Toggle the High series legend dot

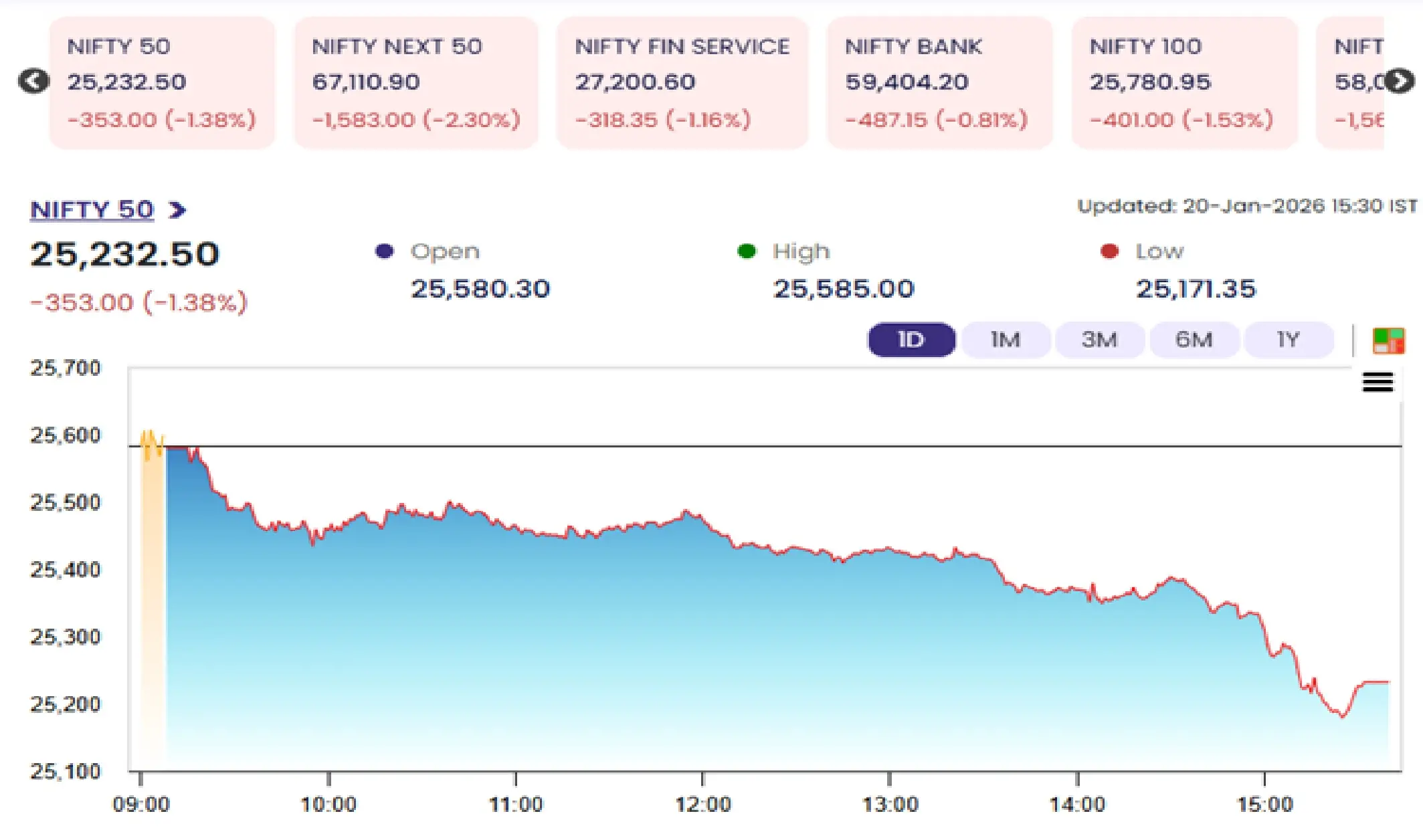(746, 251)
